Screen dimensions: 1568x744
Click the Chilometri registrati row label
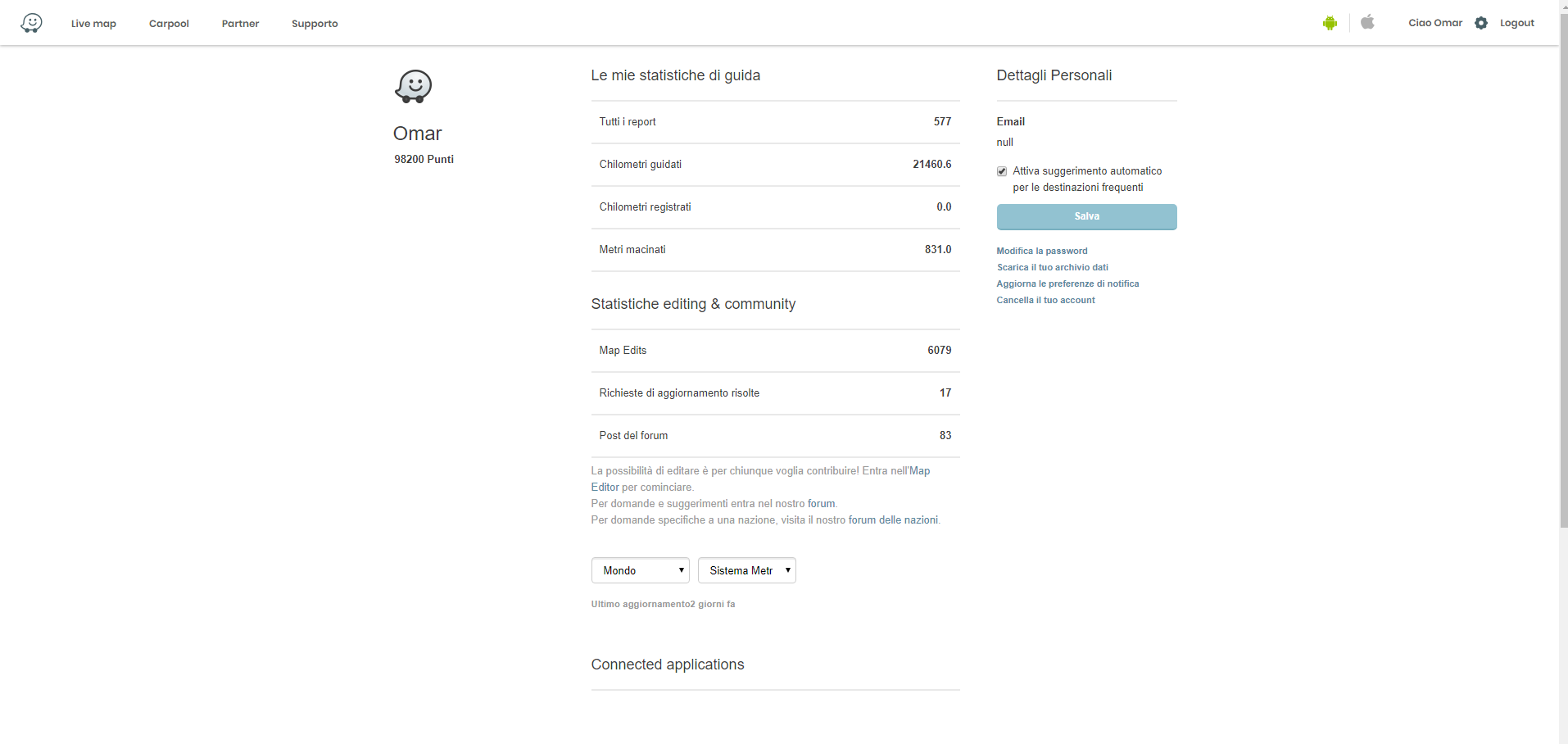pos(645,207)
